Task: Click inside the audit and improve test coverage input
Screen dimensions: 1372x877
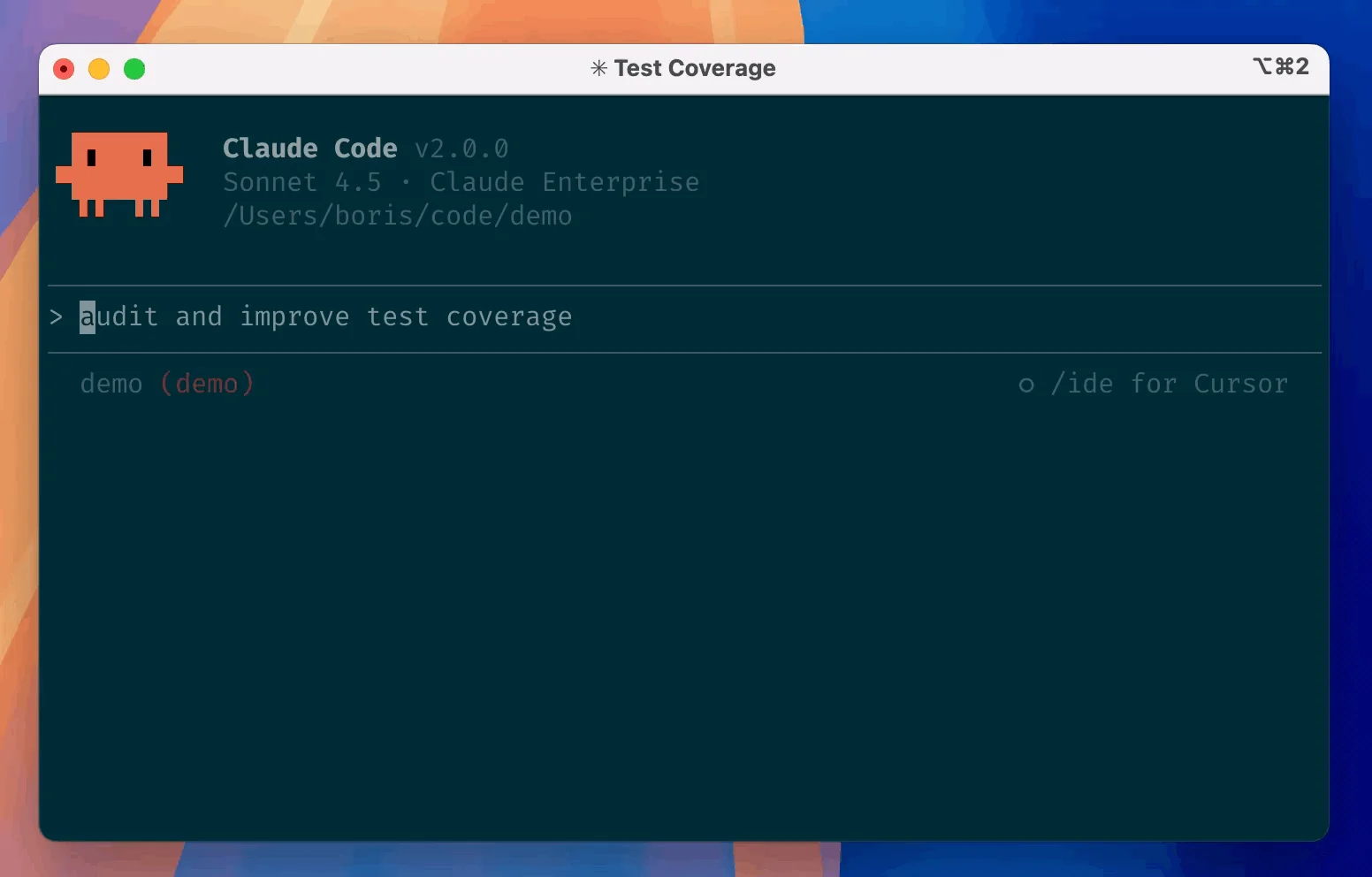Action: [327, 316]
